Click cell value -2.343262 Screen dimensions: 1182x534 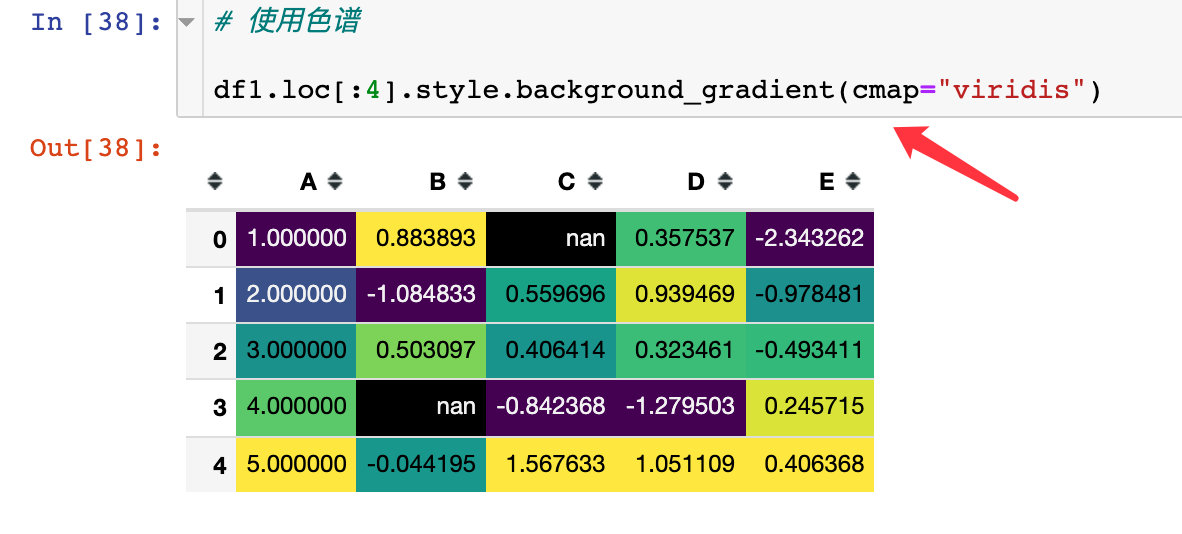click(x=810, y=238)
